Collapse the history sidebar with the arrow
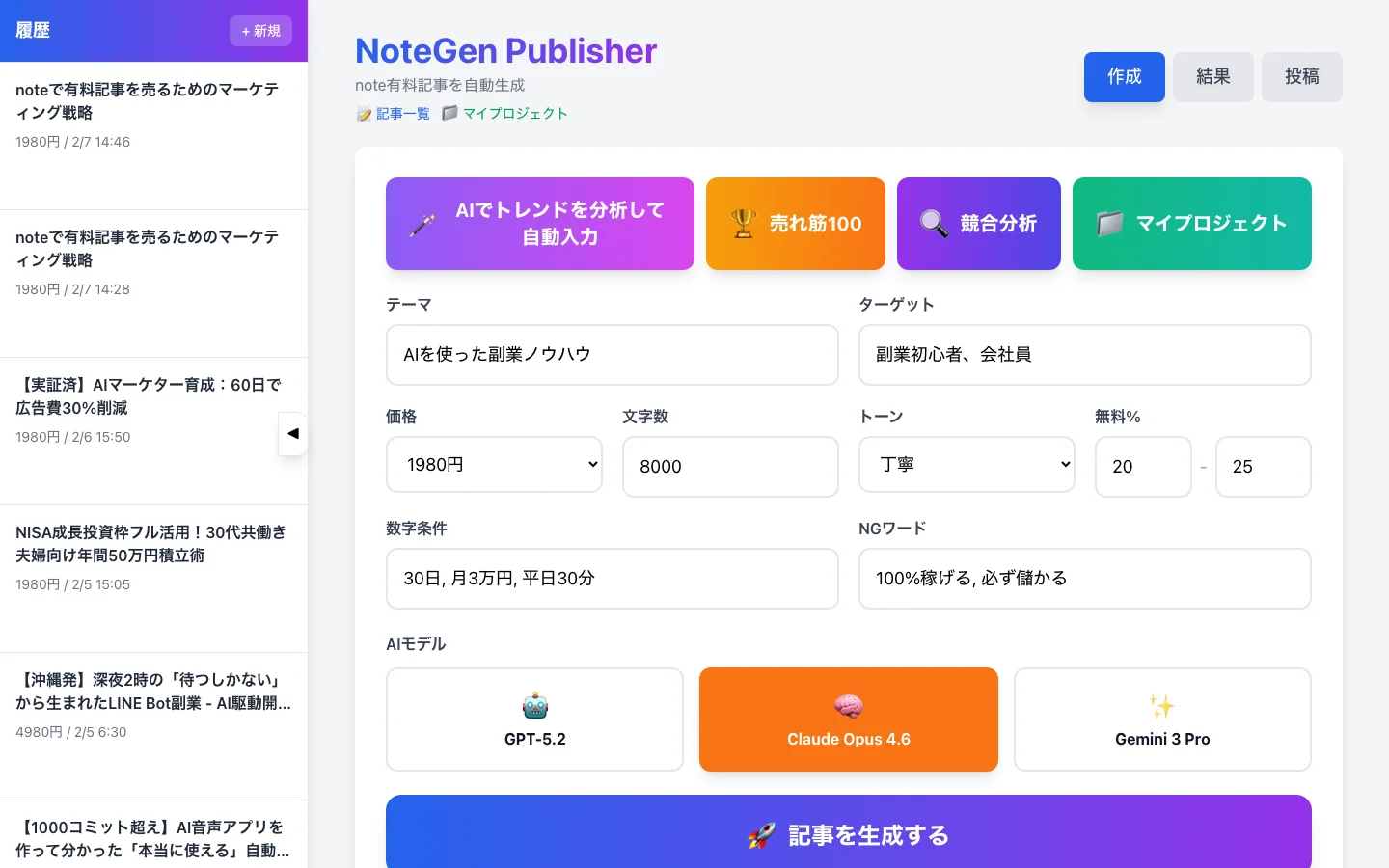The image size is (1389, 868). 292,434
